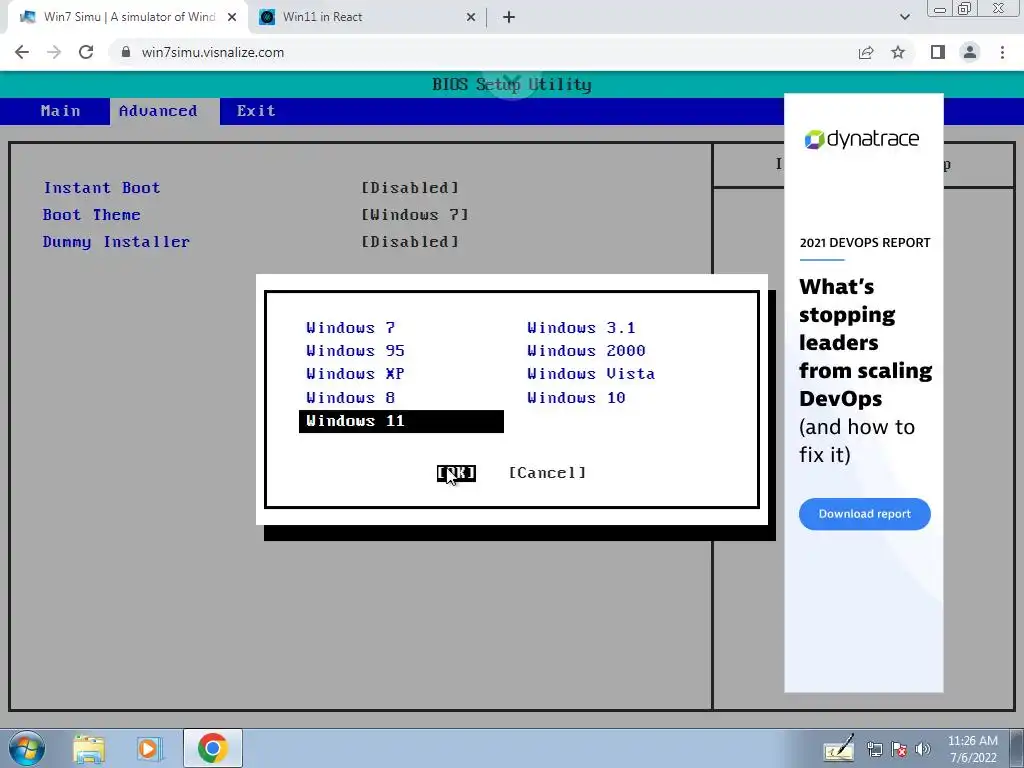Click Download report ad button
This screenshot has height=768, width=1024.
pyautogui.click(x=865, y=514)
